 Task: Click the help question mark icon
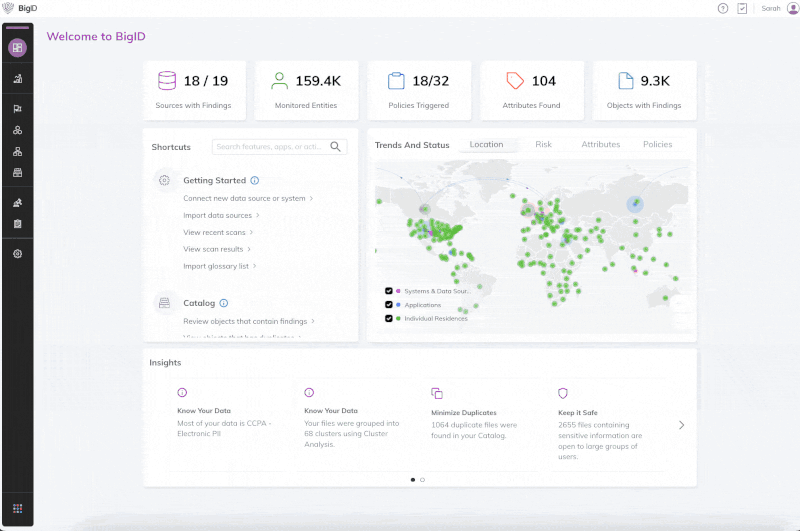tap(723, 8)
